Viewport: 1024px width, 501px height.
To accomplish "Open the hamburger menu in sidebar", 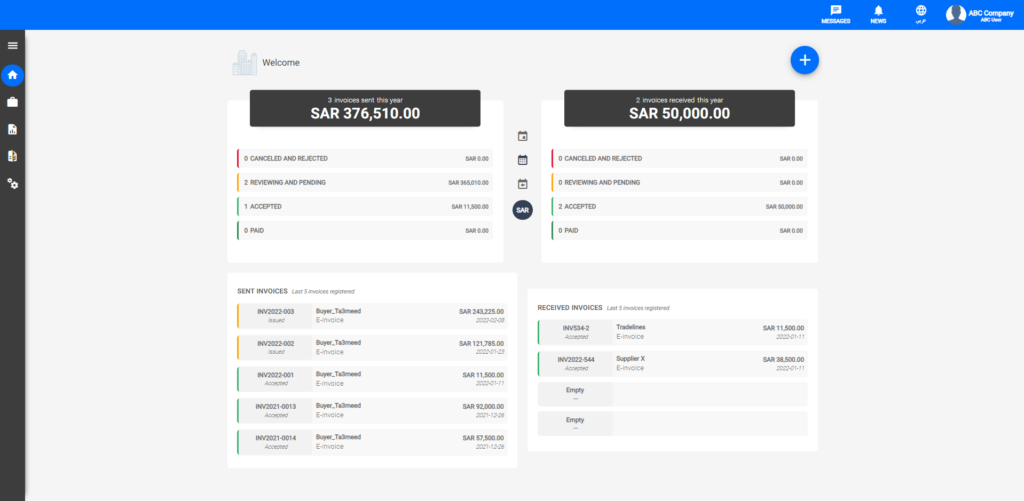I will [12, 46].
